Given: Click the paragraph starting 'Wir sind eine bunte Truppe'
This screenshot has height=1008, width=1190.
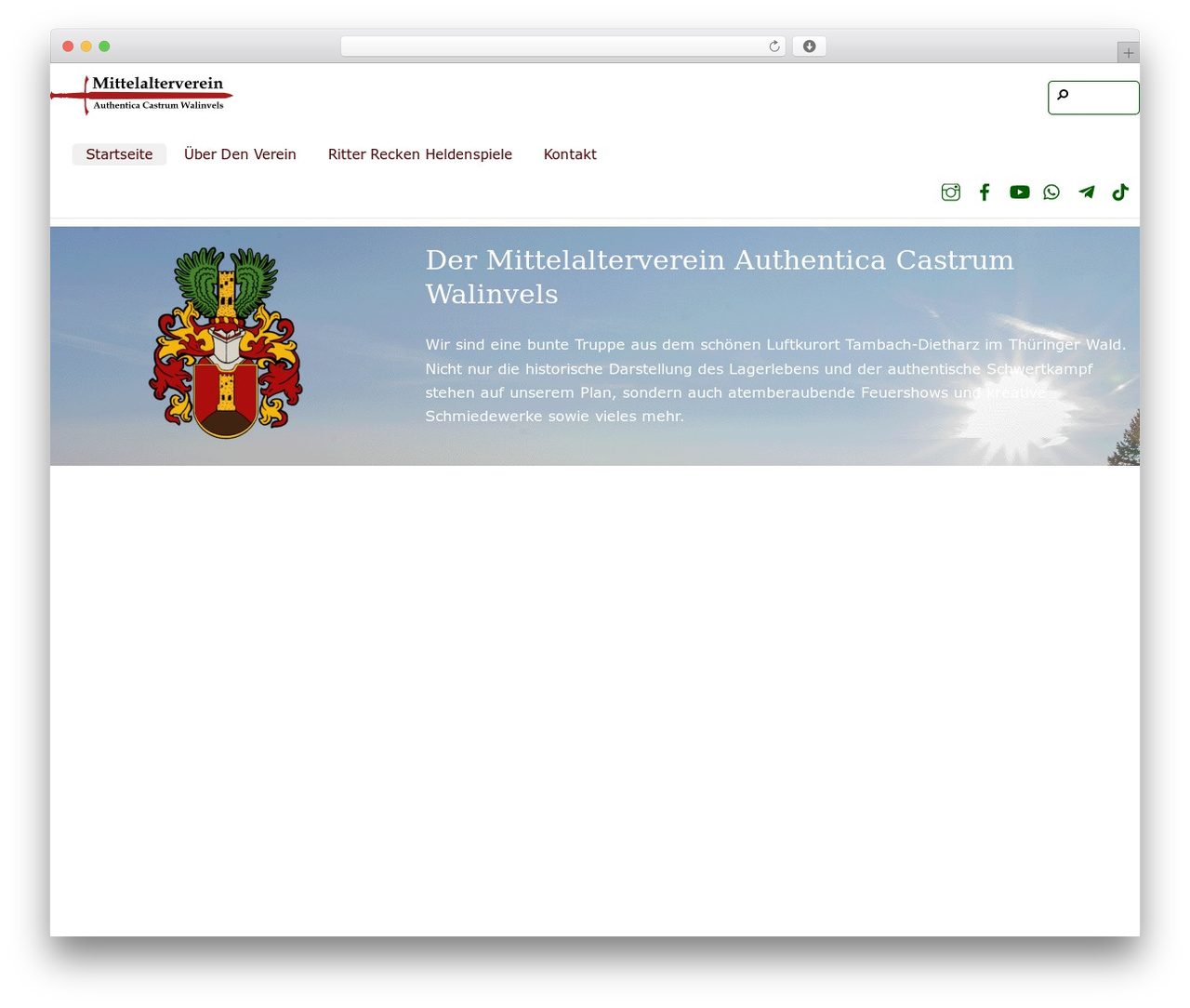Looking at the screenshot, I should pyautogui.click(x=775, y=380).
